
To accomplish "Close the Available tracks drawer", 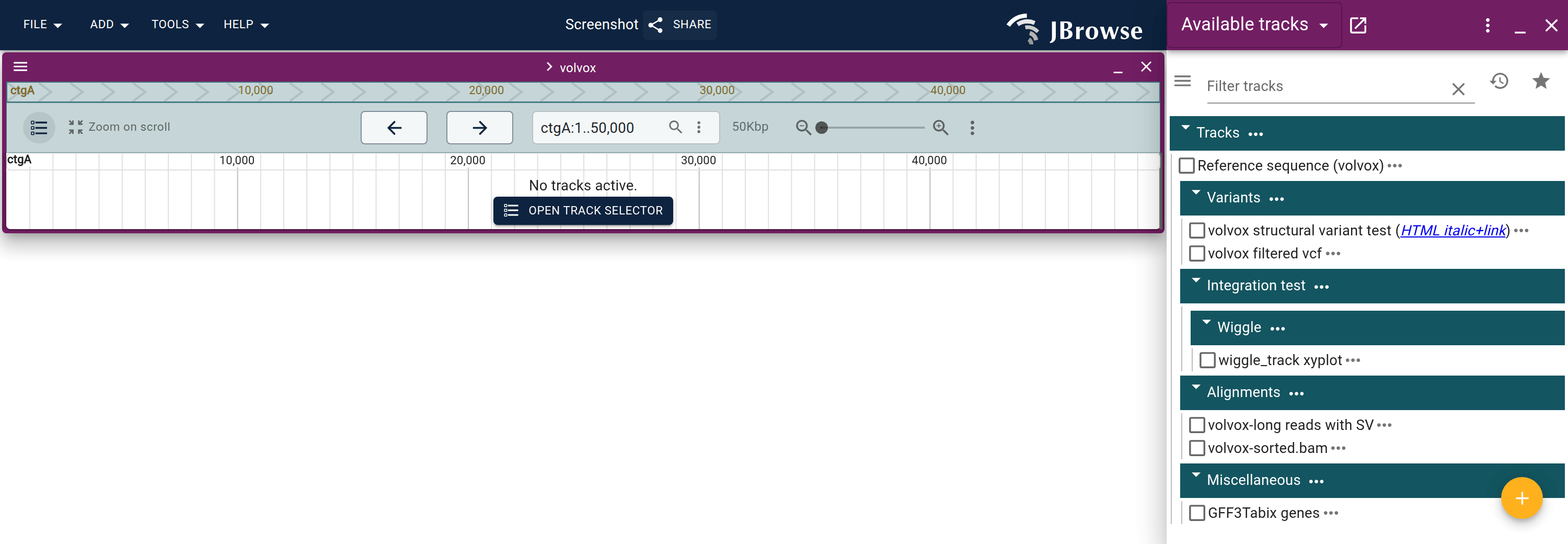I will [x=1551, y=25].
